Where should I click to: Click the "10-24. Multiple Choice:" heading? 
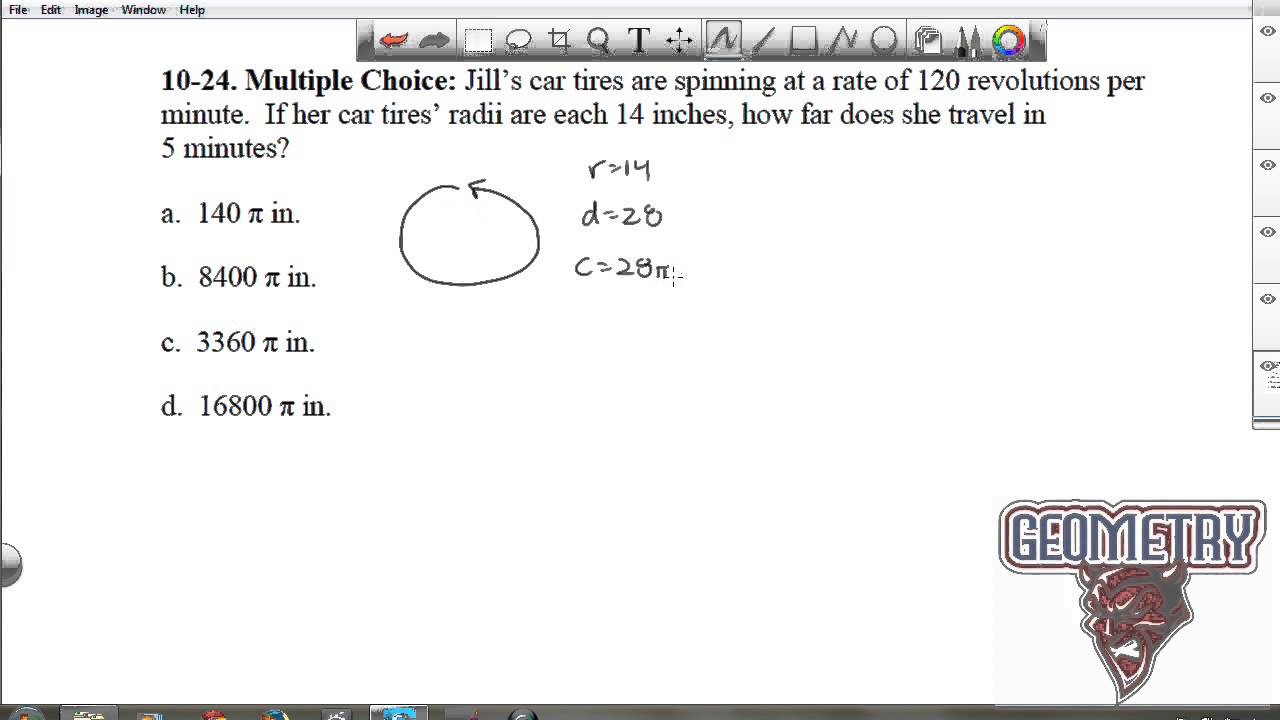click(x=308, y=80)
